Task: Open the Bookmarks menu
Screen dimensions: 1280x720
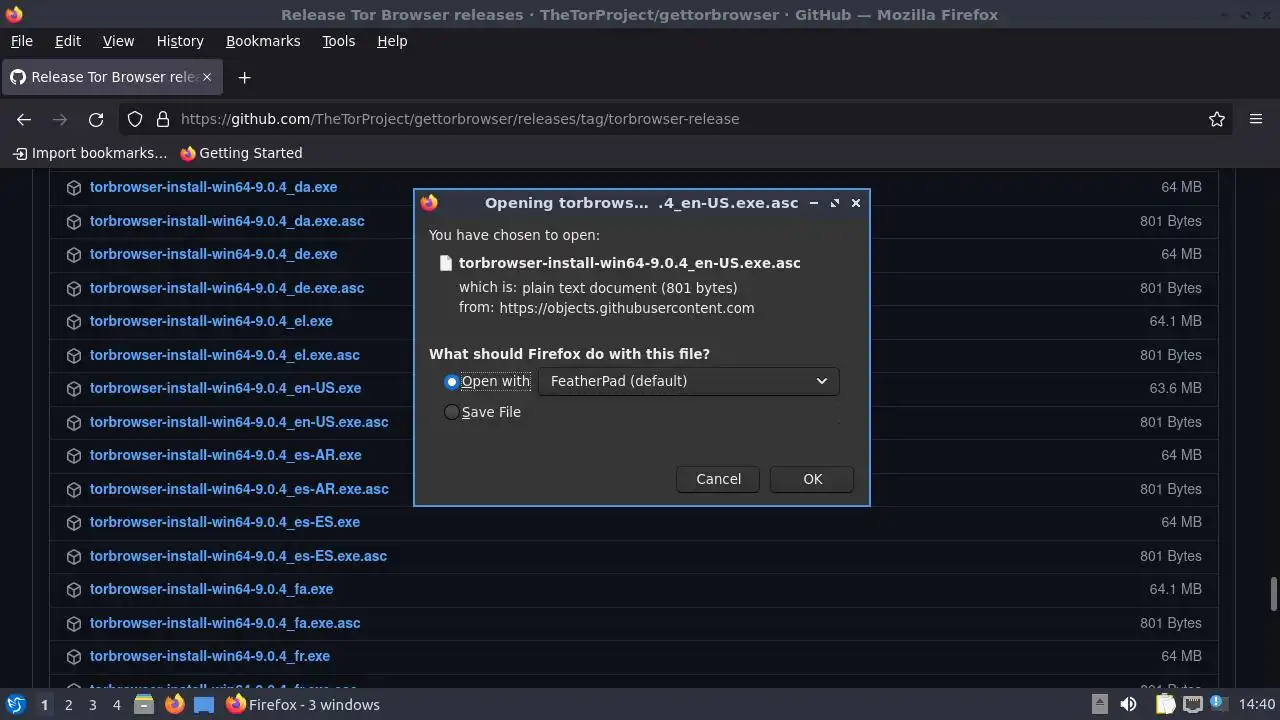Action: pos(263,41)
